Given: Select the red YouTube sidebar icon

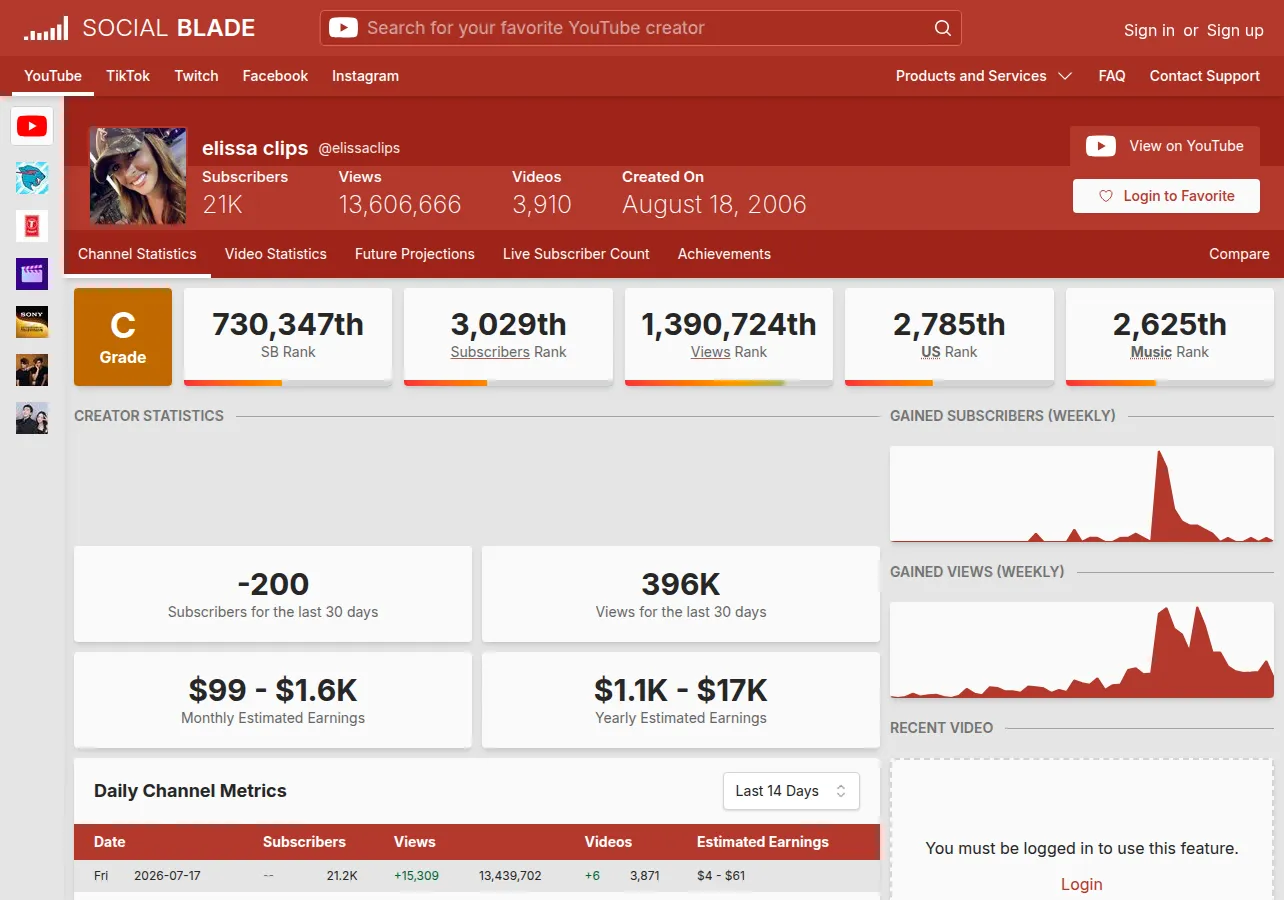Looking at the screenshot, I should (32, 126).
